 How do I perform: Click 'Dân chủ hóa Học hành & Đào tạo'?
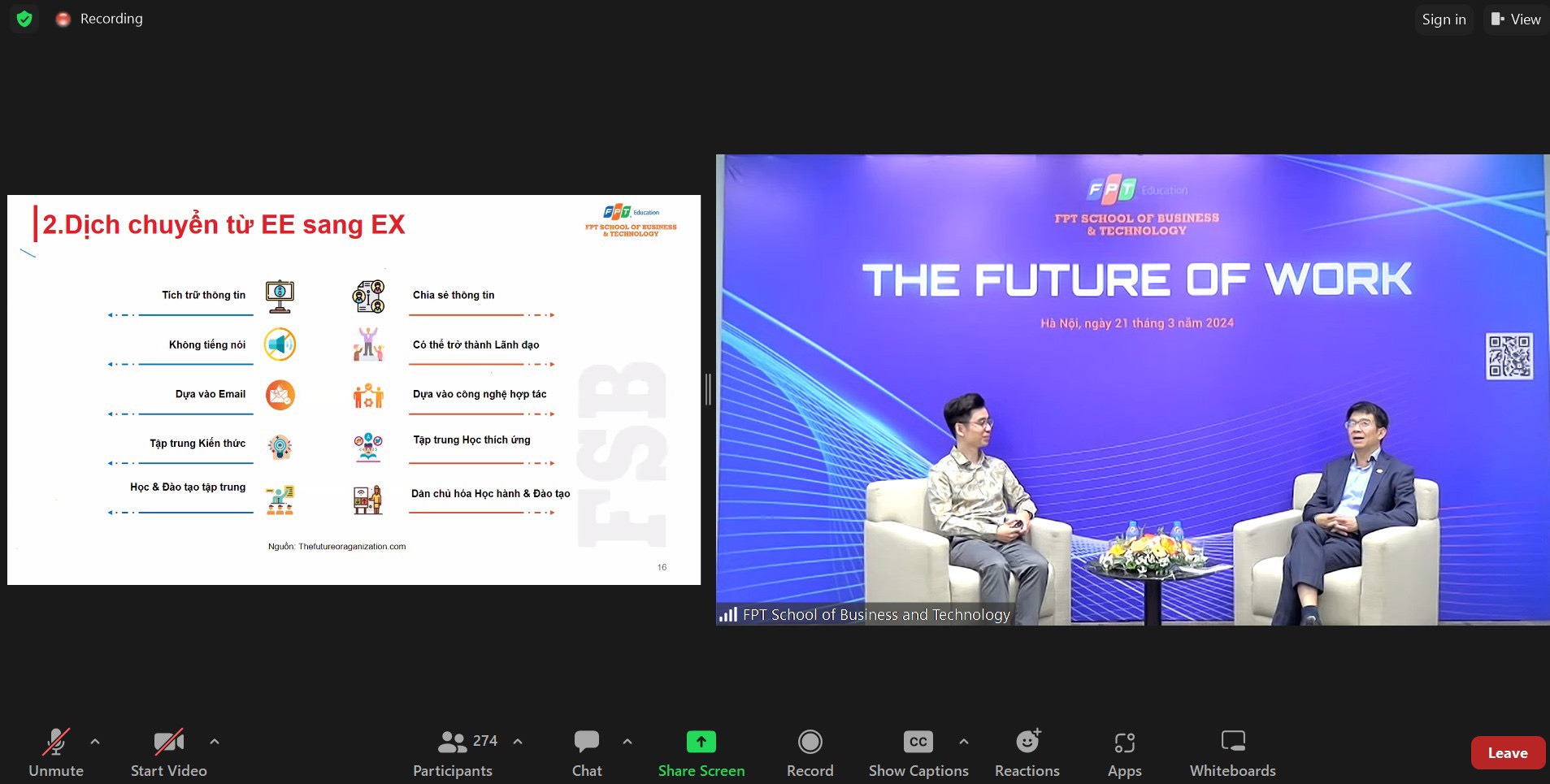coord(491,493)
